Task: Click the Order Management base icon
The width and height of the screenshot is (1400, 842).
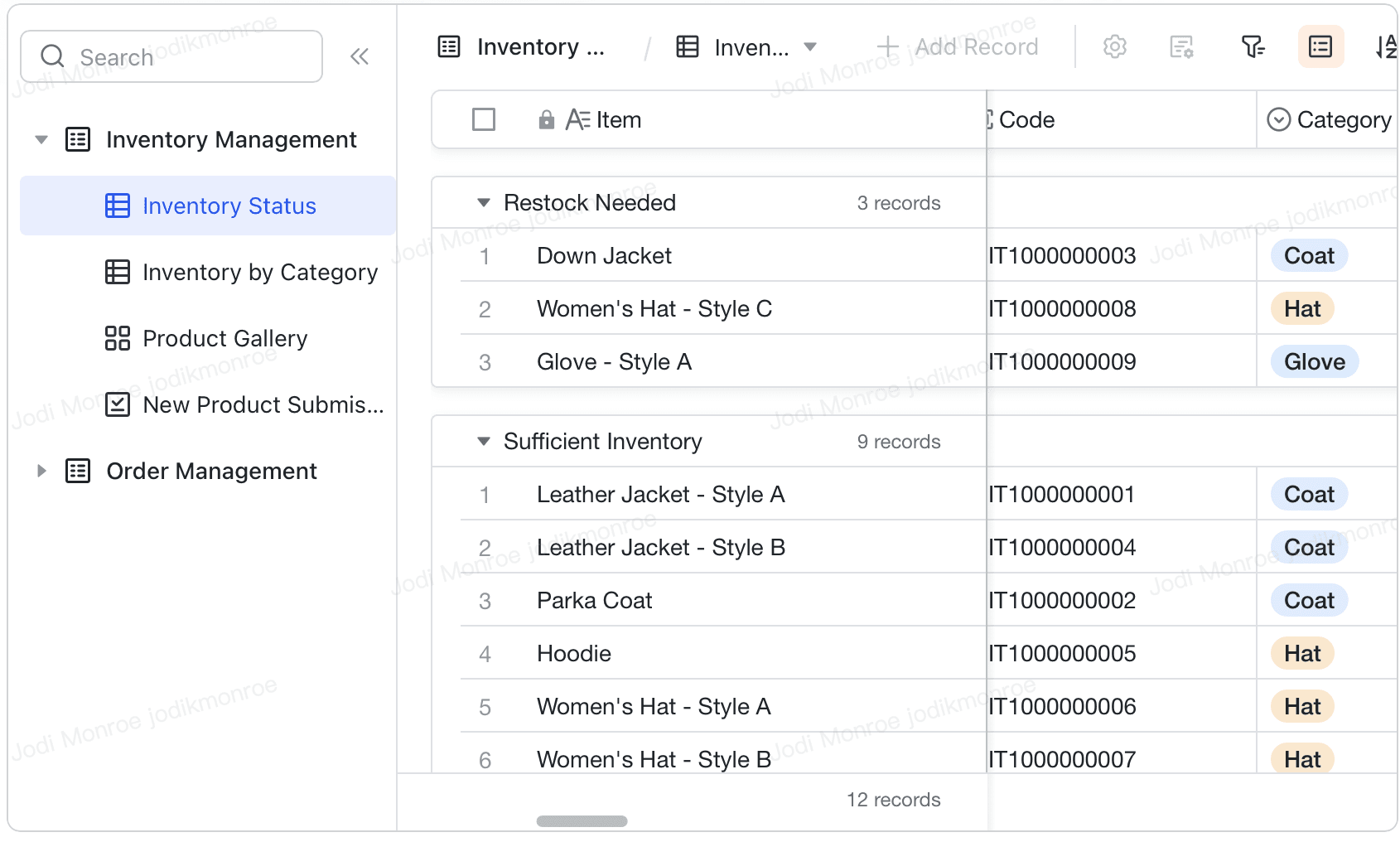Action: [x=78, y=471]
